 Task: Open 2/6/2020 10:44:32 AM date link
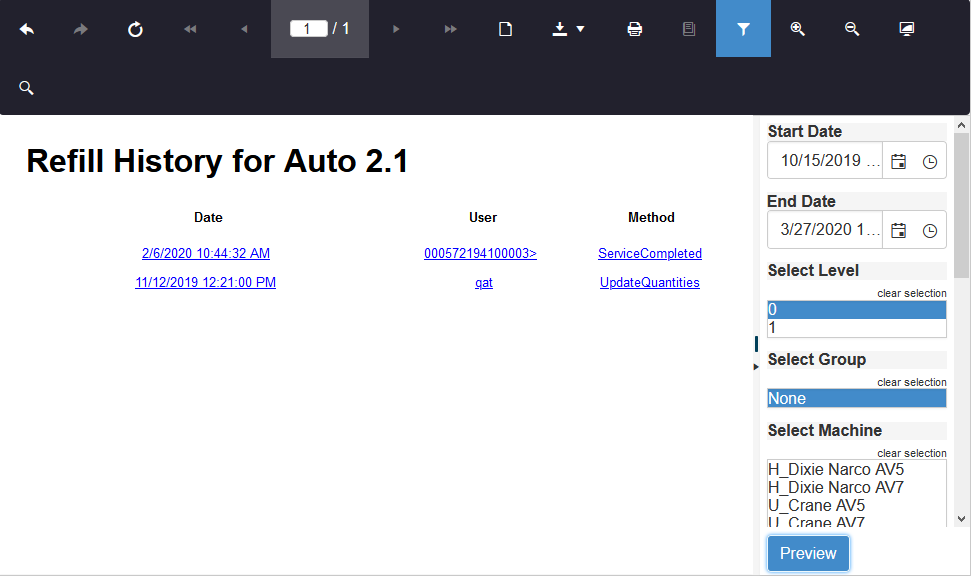pos(206,253)
